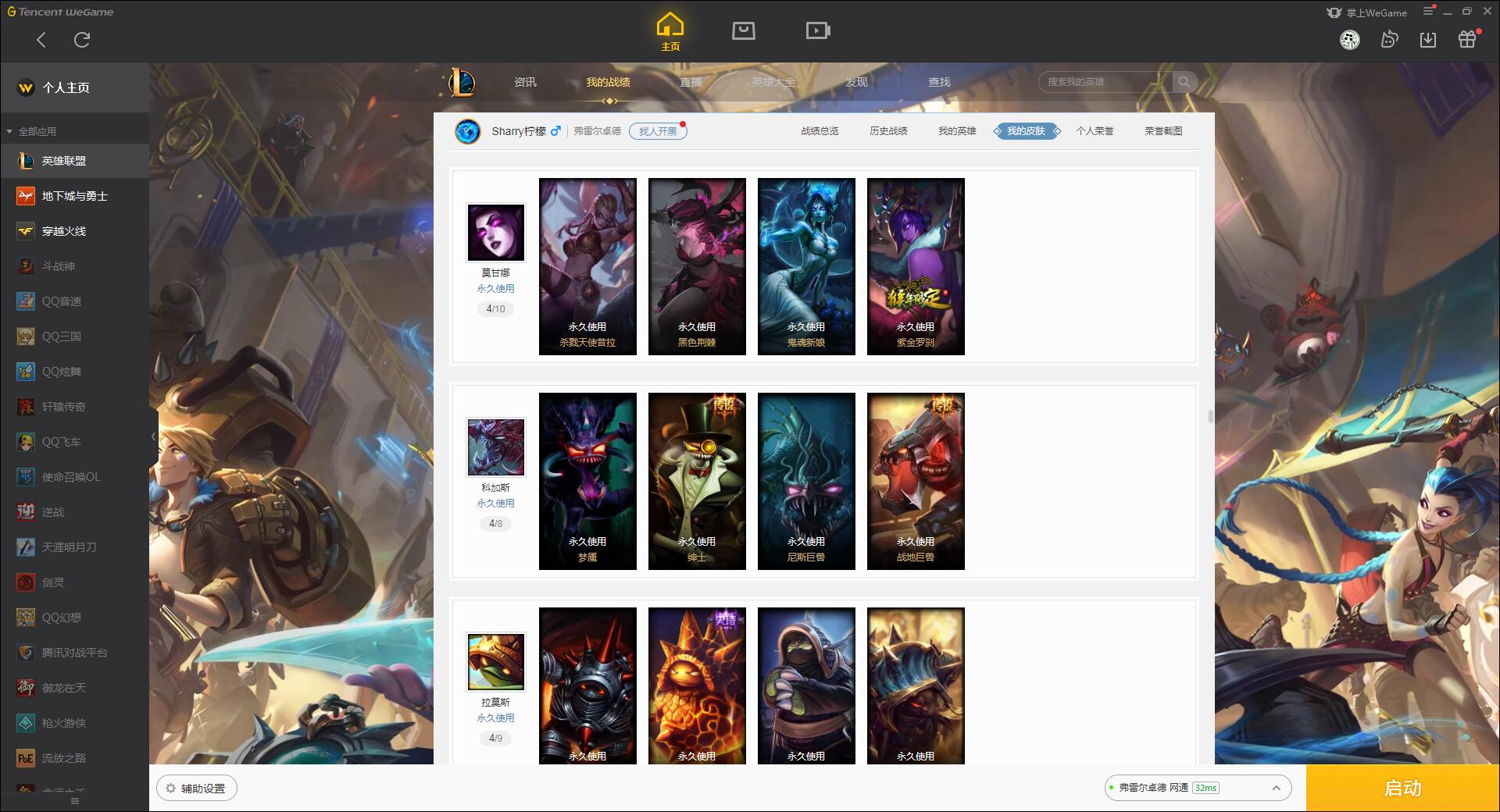Open 剑灵 in the sidebar

tap(74, 582)
